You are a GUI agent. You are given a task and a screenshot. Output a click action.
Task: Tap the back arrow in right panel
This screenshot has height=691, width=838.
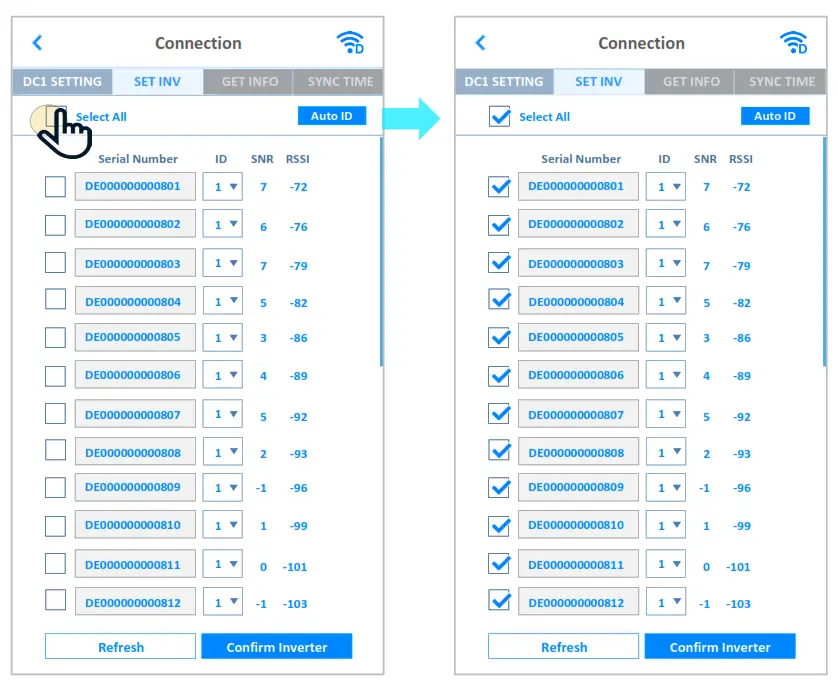480,43
